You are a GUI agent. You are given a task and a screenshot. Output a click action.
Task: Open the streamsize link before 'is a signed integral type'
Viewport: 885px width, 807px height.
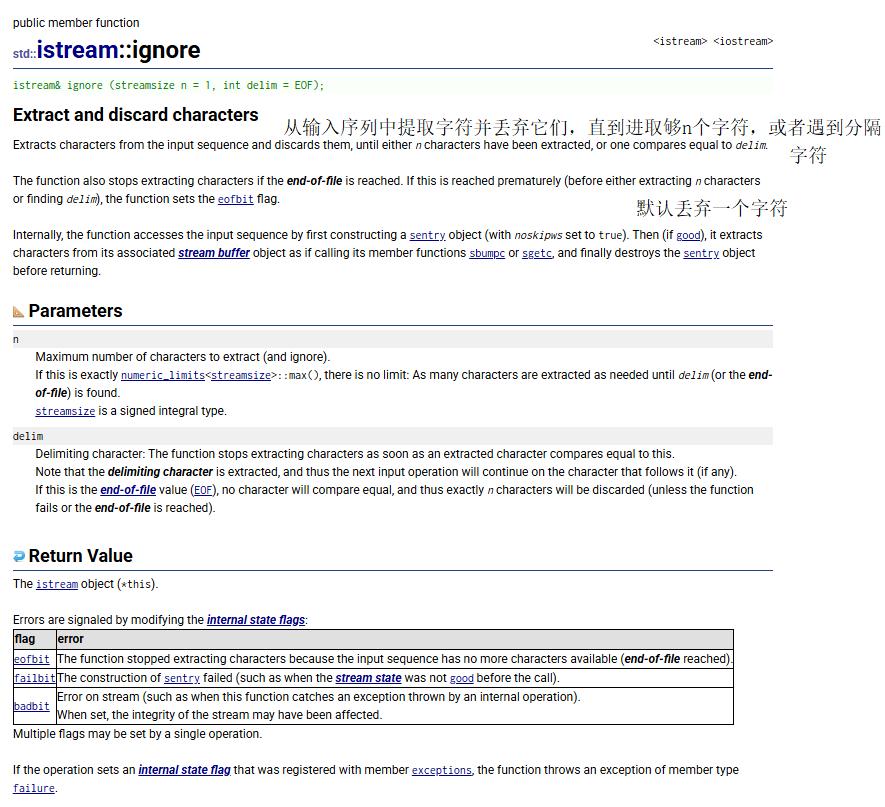[x=65, y=411]
